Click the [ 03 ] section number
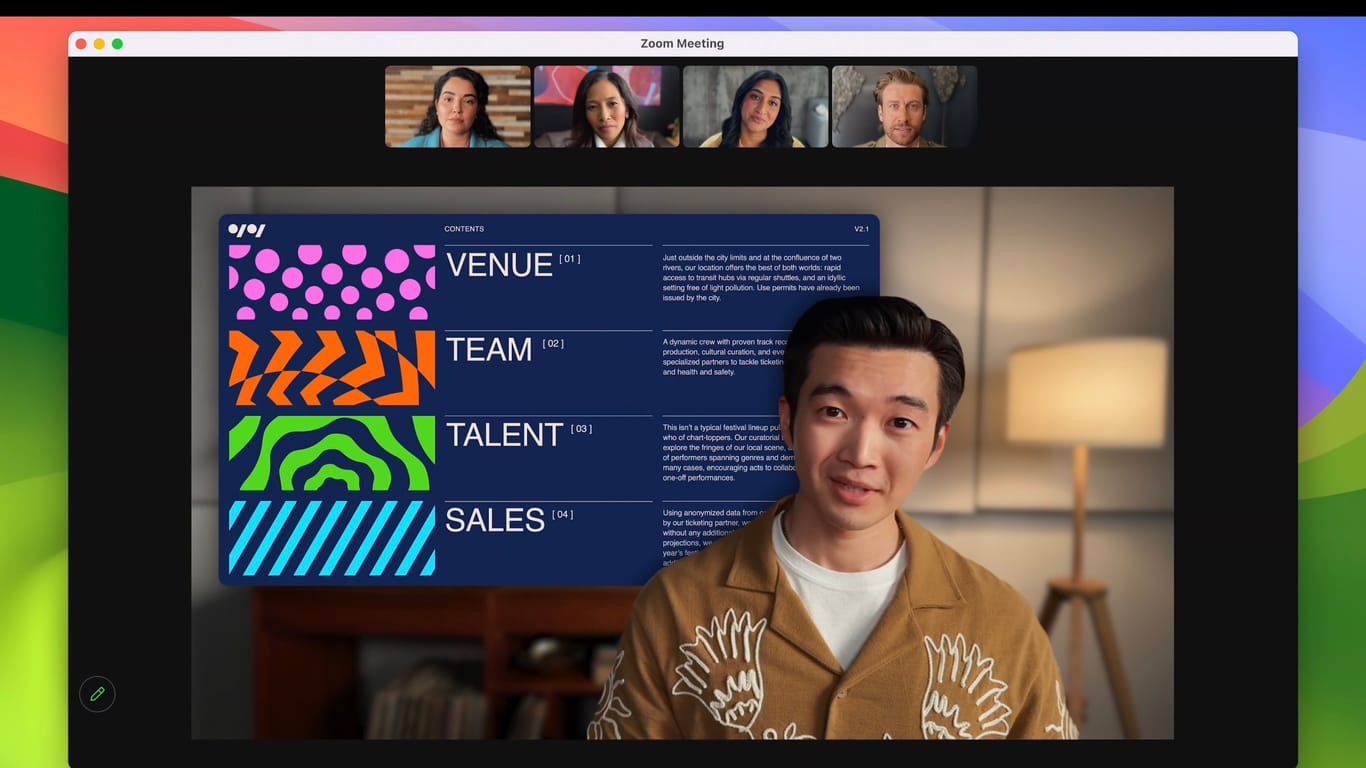 (x=581, y=429)
